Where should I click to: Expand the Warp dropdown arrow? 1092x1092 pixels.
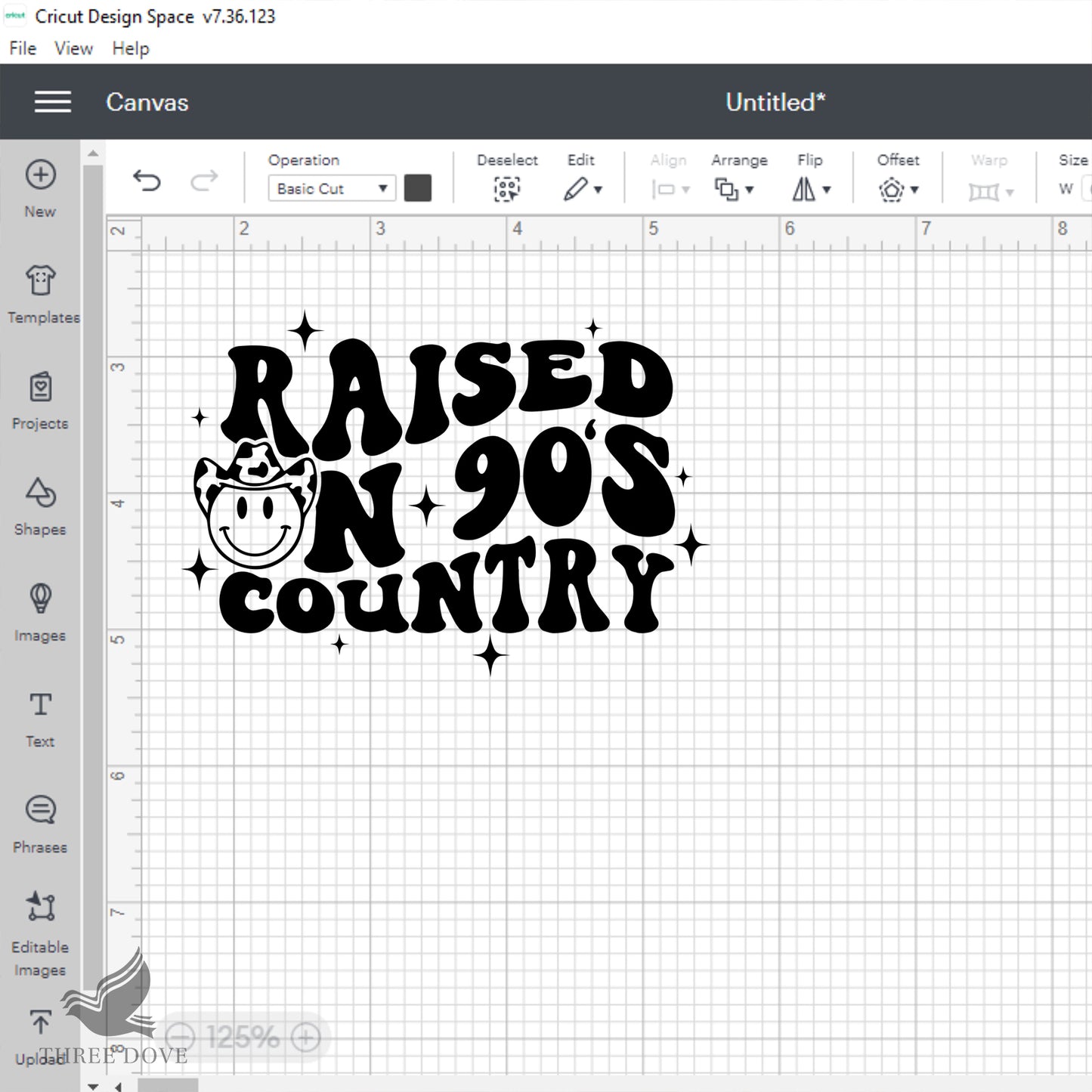(1010, 192)
